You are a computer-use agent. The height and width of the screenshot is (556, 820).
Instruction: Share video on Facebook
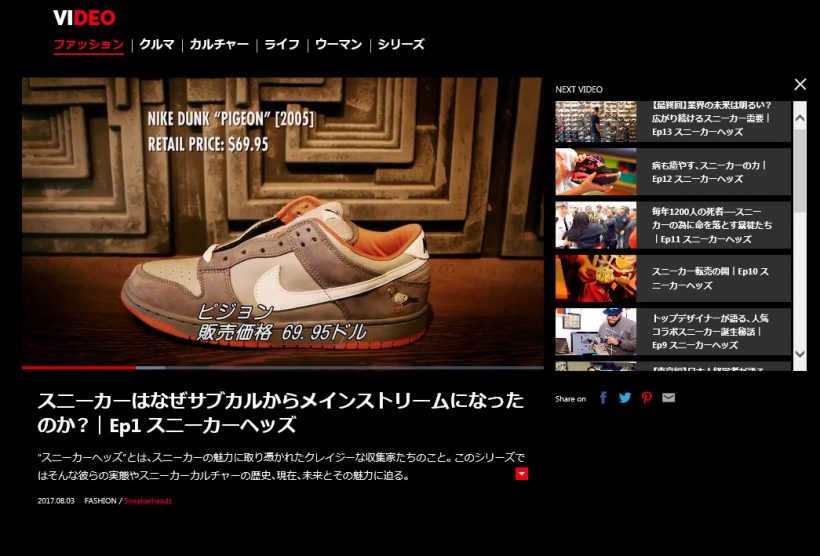click(603, 398)
